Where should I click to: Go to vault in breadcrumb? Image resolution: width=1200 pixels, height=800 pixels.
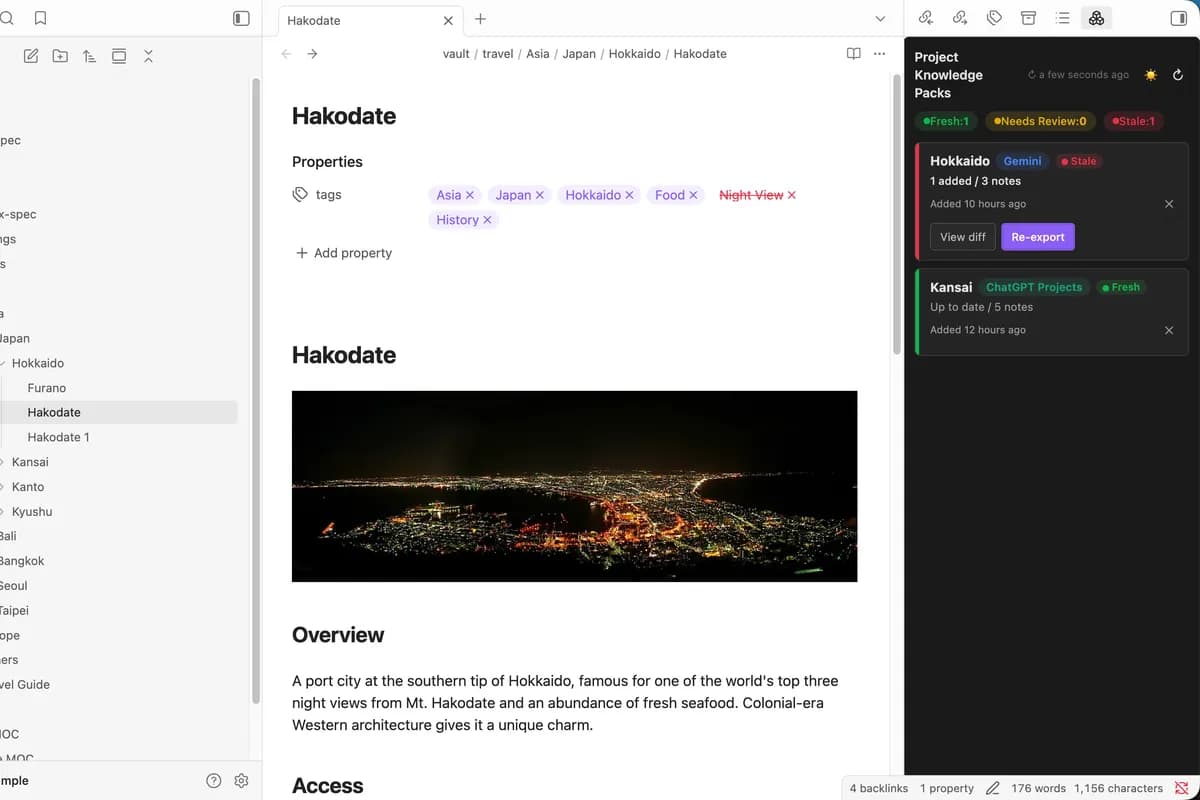456,54
